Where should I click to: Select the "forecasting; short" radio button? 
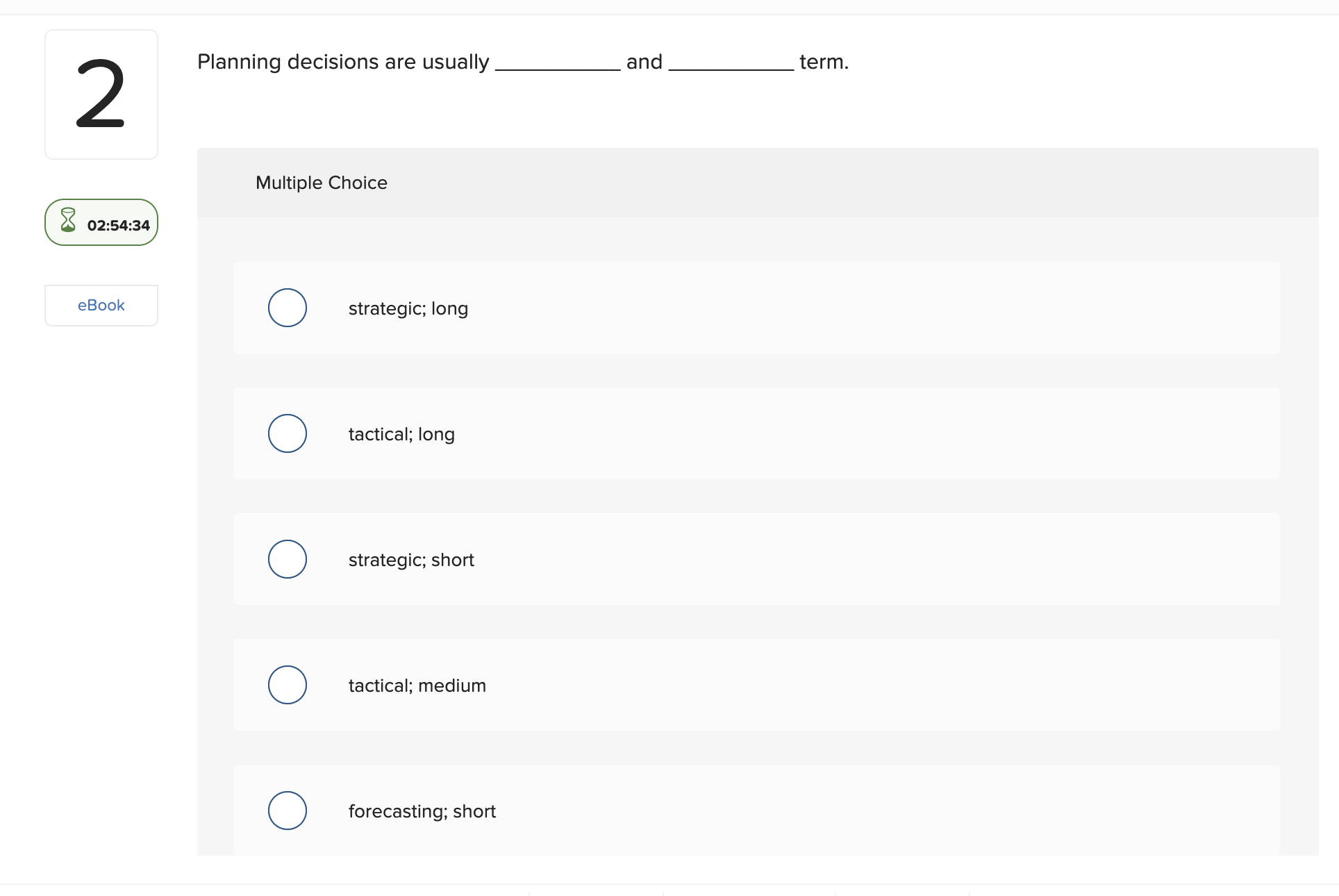click(287, 810)
